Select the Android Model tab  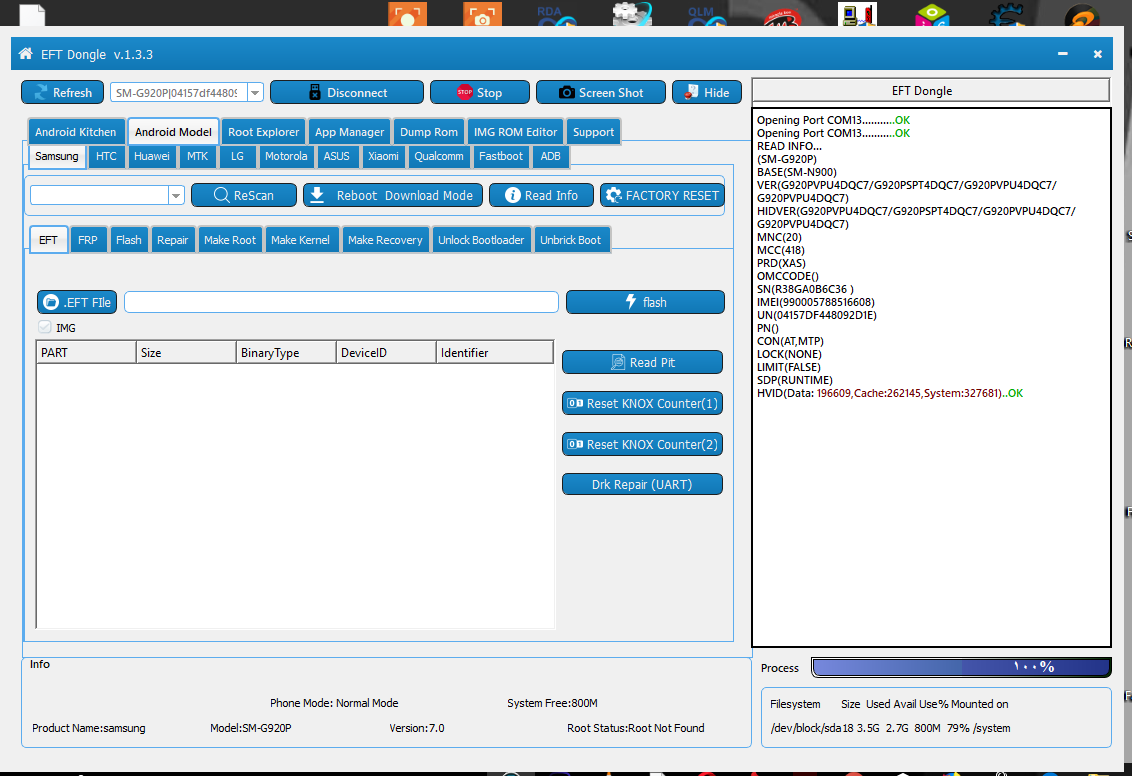coord(173,132)
